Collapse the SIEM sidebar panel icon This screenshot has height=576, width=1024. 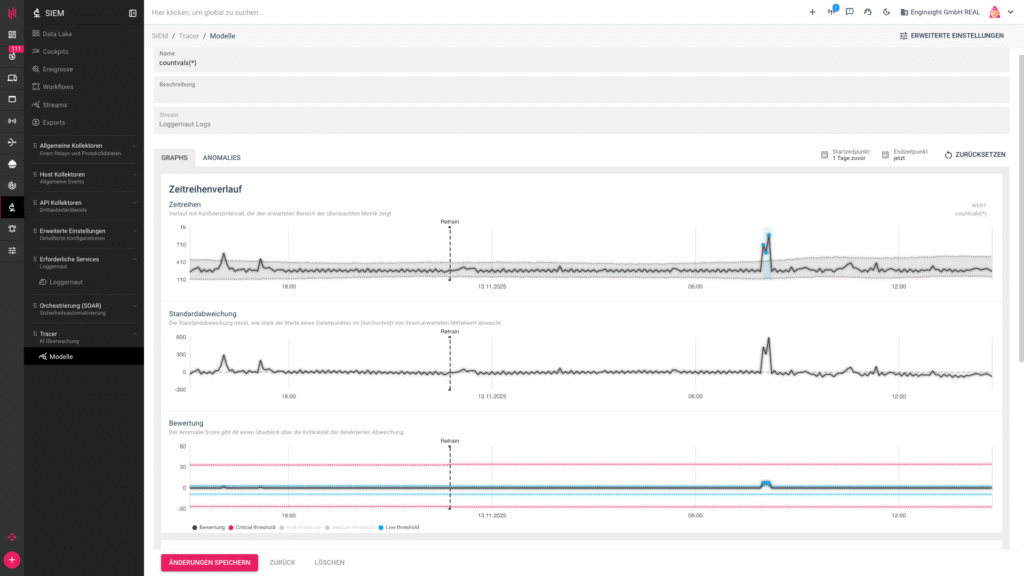133,13
